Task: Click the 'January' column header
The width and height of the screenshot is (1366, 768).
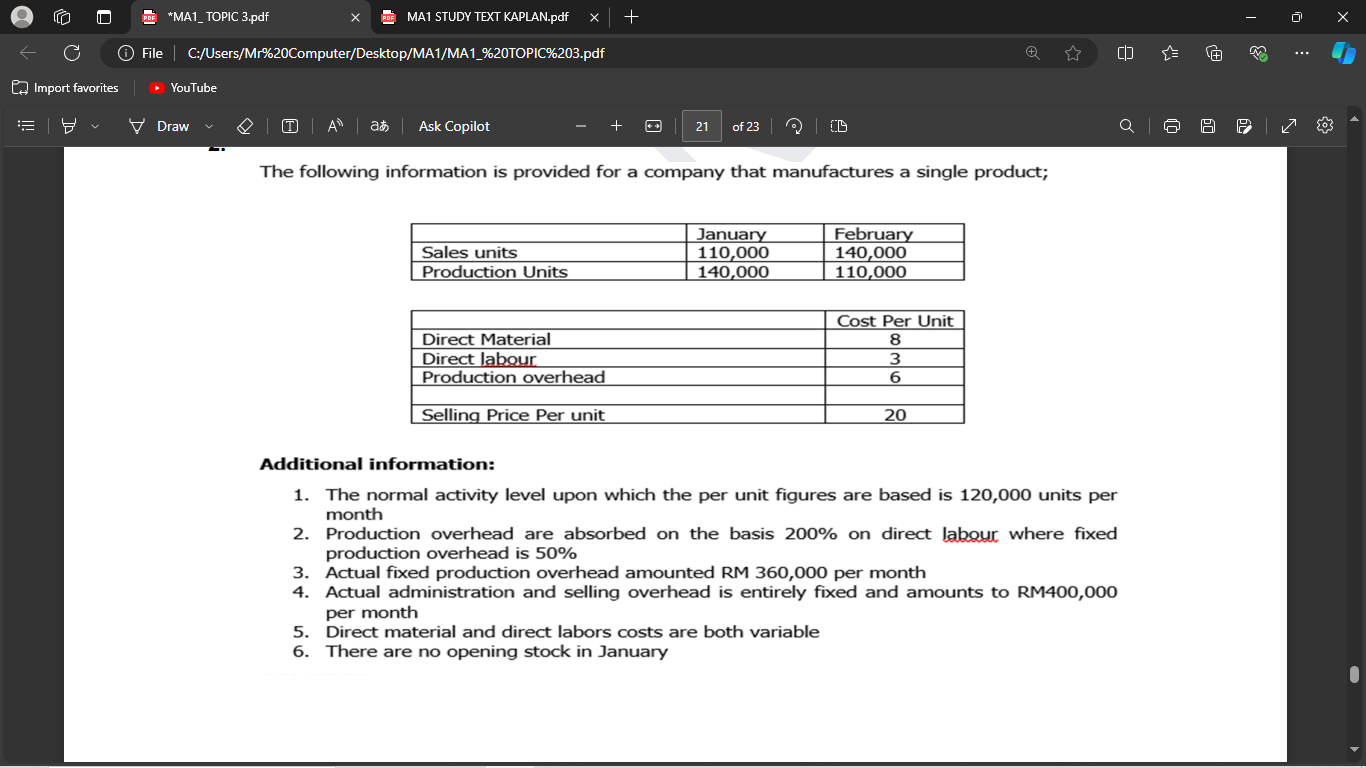Action: click(x=754, y=233)
